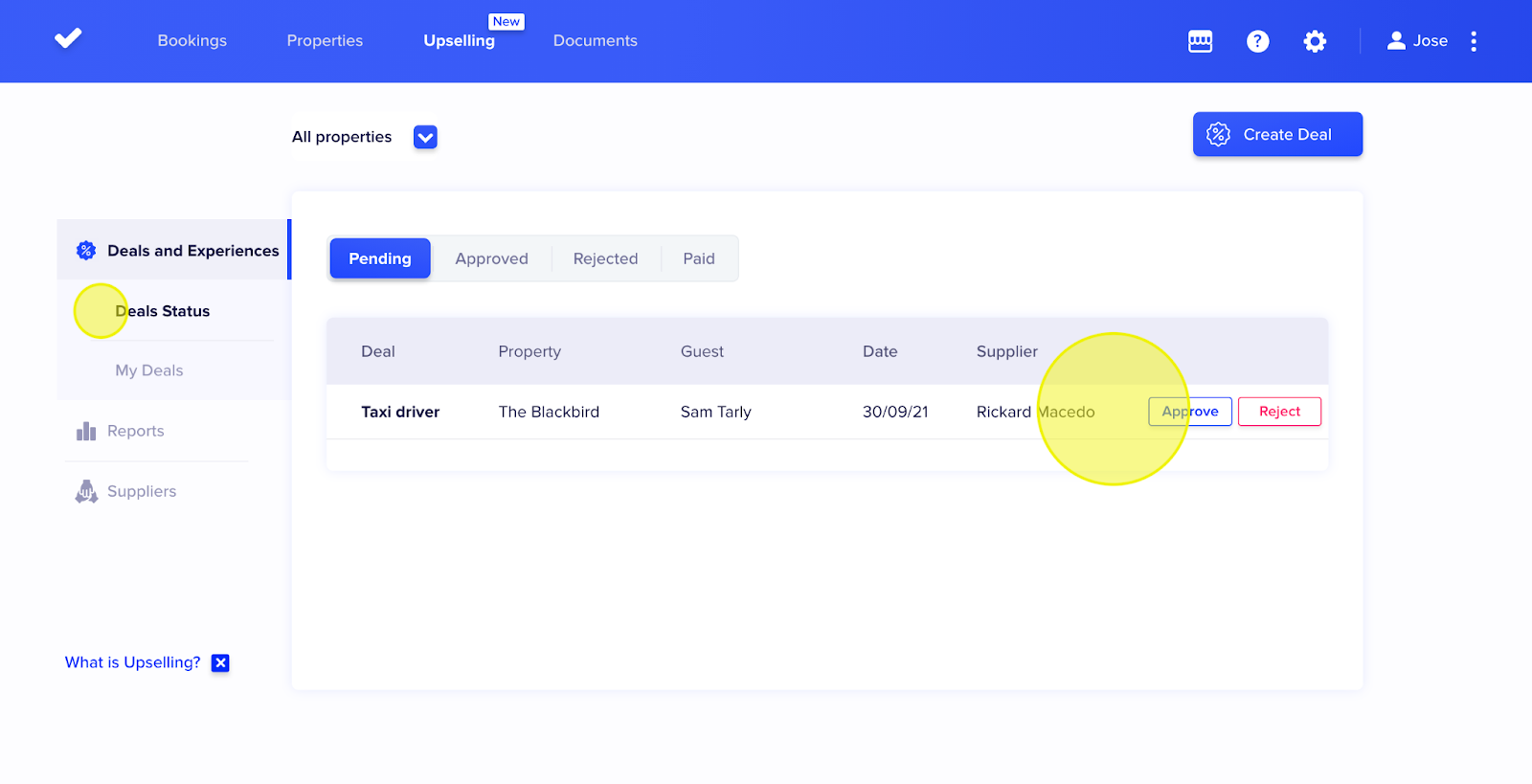Image resolution: width=1532 pixels, height=784 pixels.
Task: Switch to the Approved tab
Action: click(x=491, y=259)
